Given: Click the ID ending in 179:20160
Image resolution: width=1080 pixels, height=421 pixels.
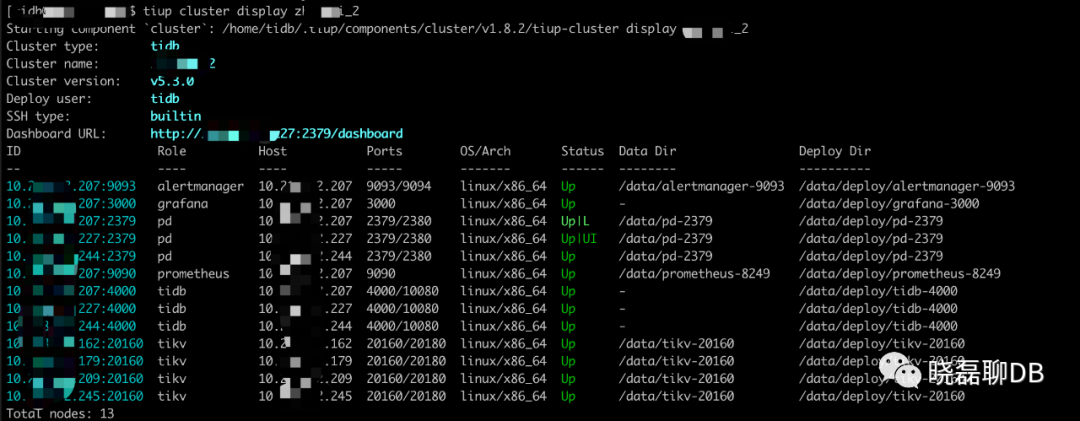Looking at the screenshot, I should [74, 361].
